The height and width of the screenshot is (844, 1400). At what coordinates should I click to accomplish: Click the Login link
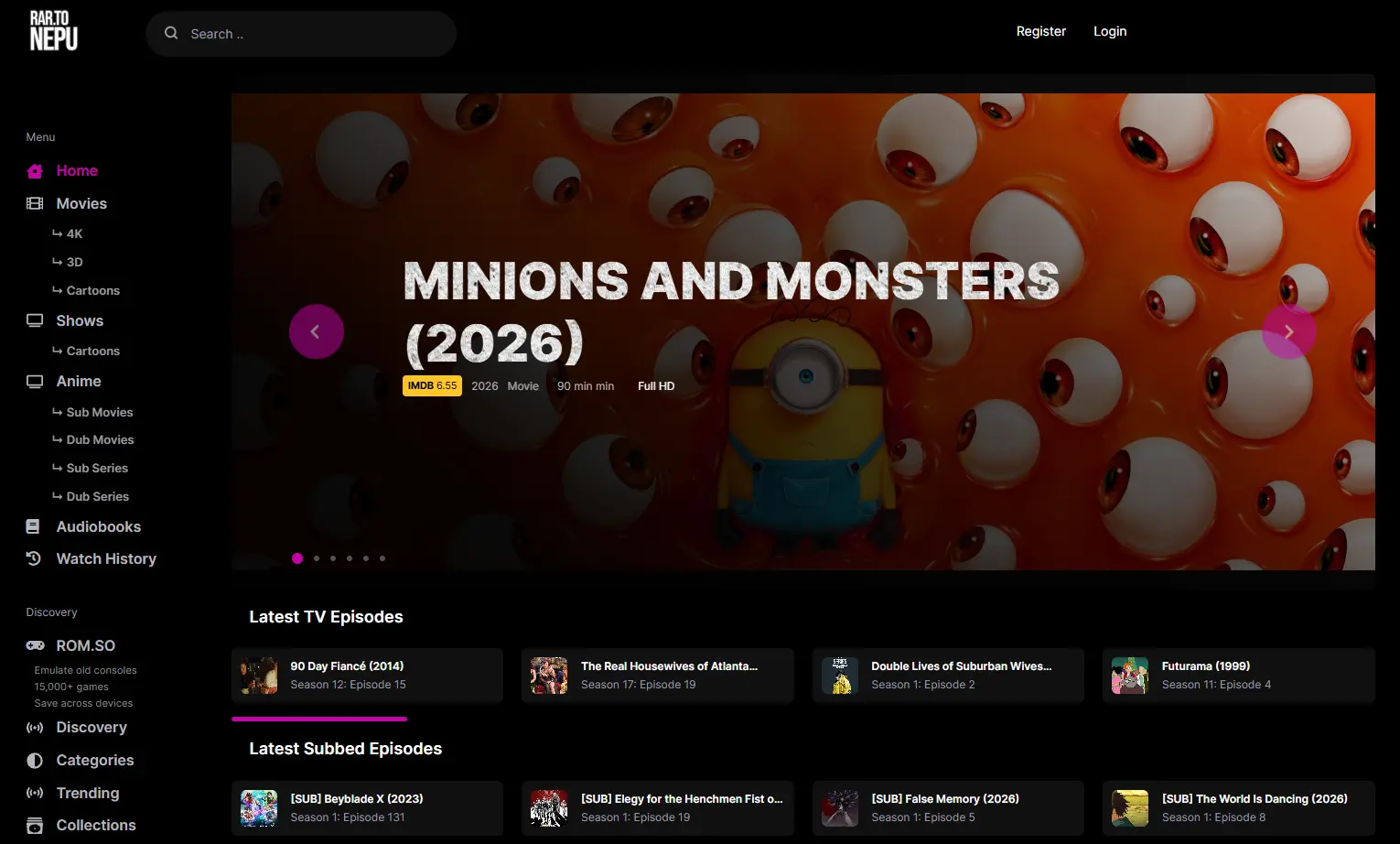(1110, 31)
